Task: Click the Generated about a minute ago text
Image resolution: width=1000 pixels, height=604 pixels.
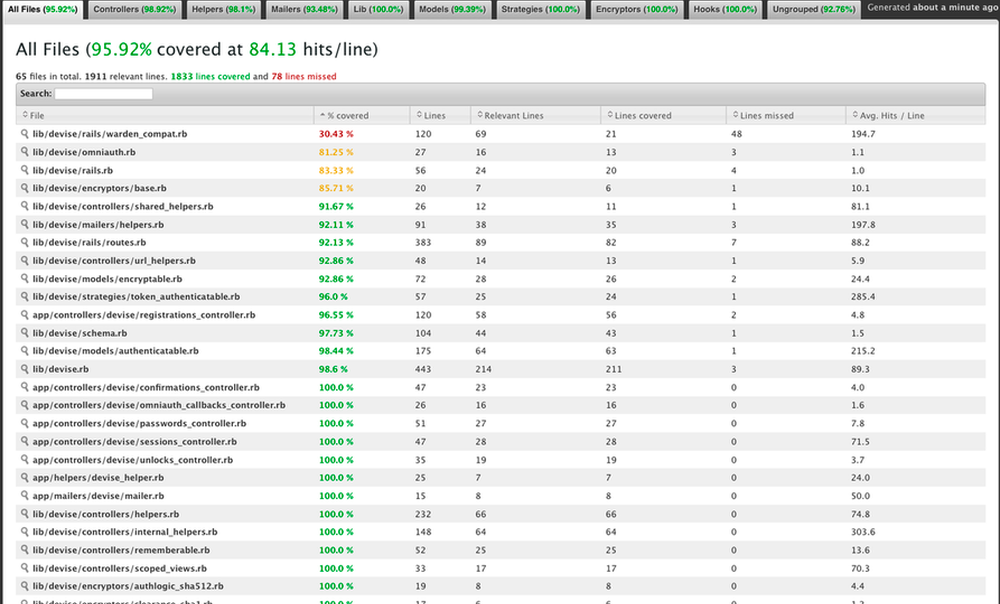Action: (932, 8)
